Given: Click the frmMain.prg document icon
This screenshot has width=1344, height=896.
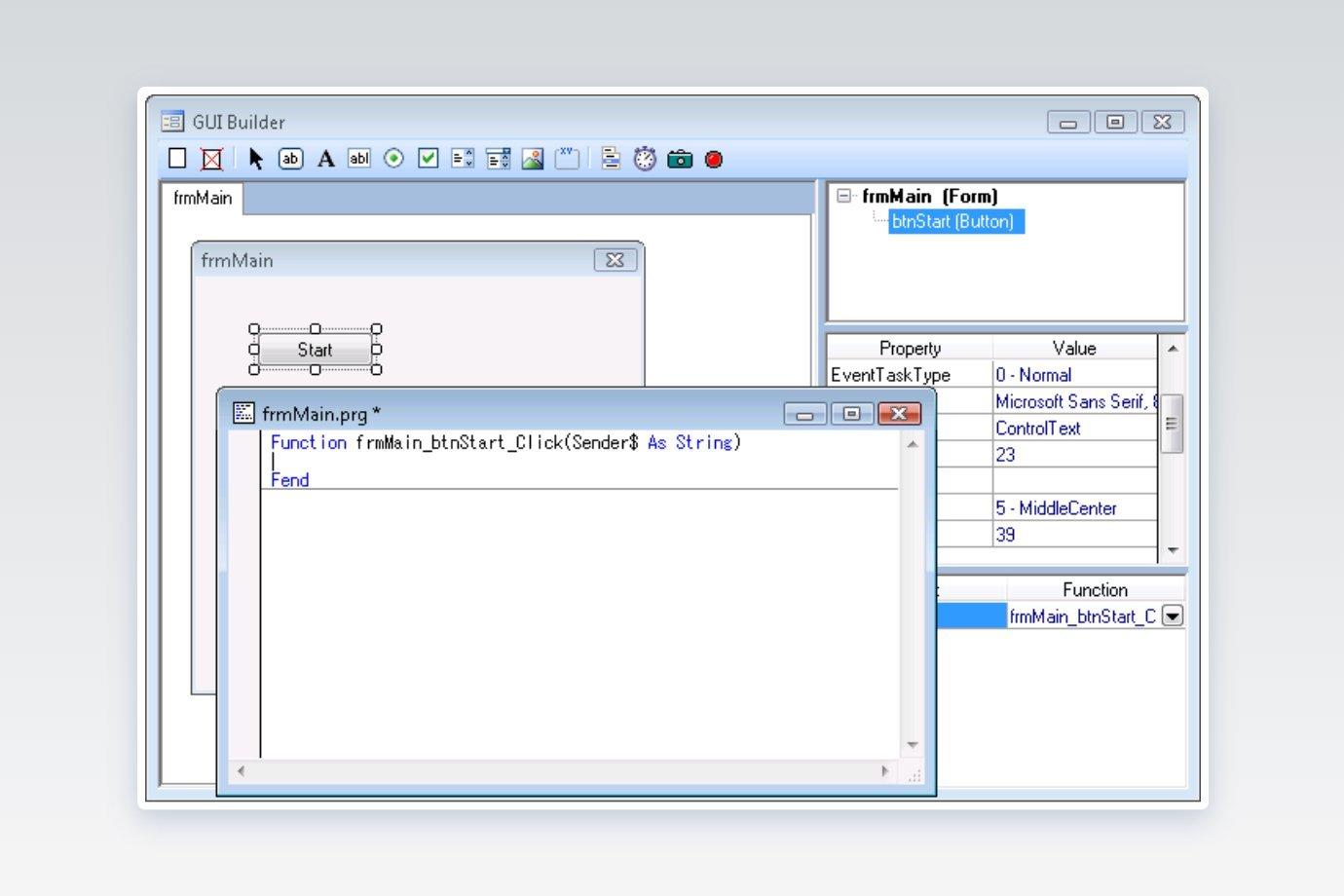Looking at the screenshot, I should point(243,413).
